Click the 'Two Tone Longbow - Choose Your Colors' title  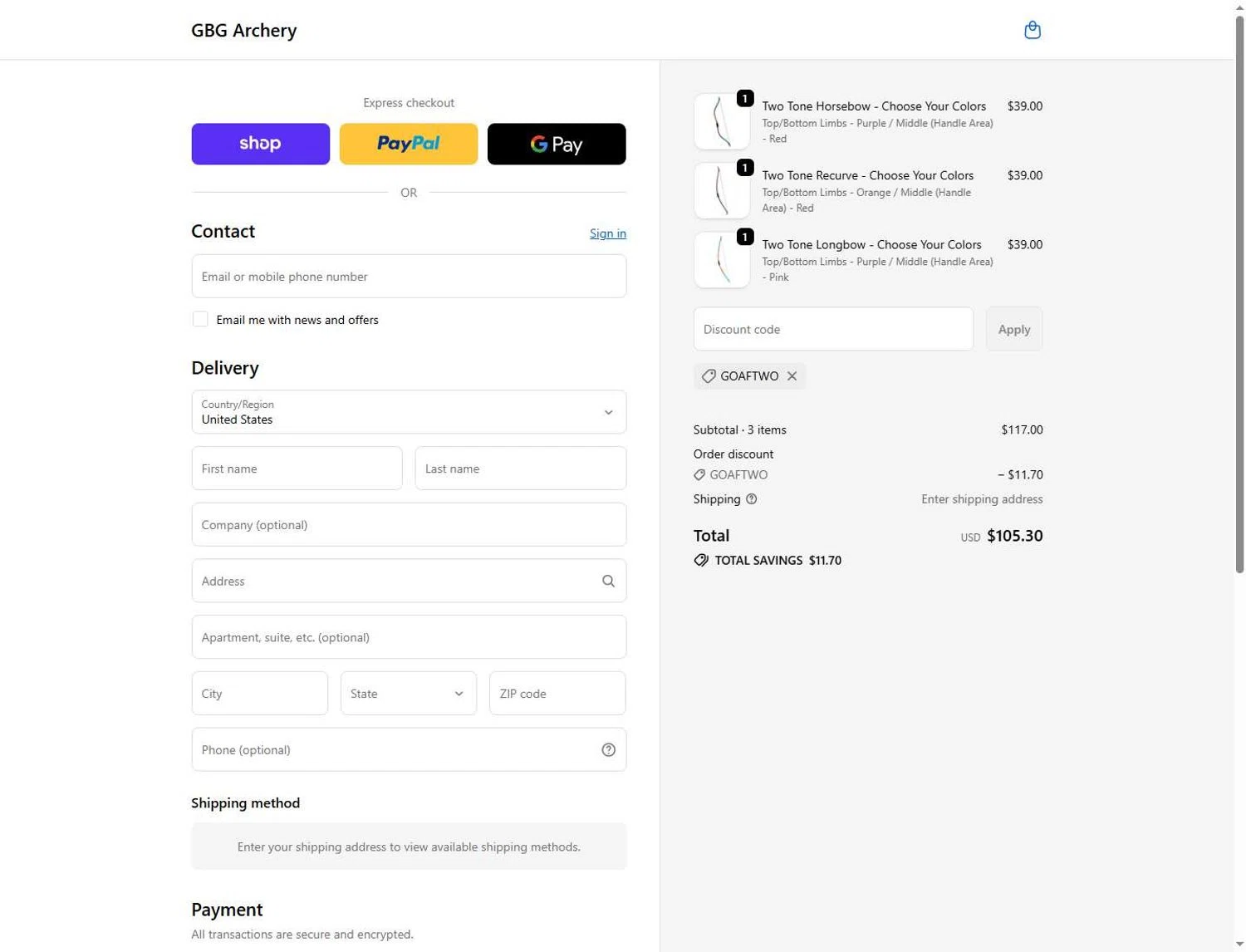click(x=872, y=245)
